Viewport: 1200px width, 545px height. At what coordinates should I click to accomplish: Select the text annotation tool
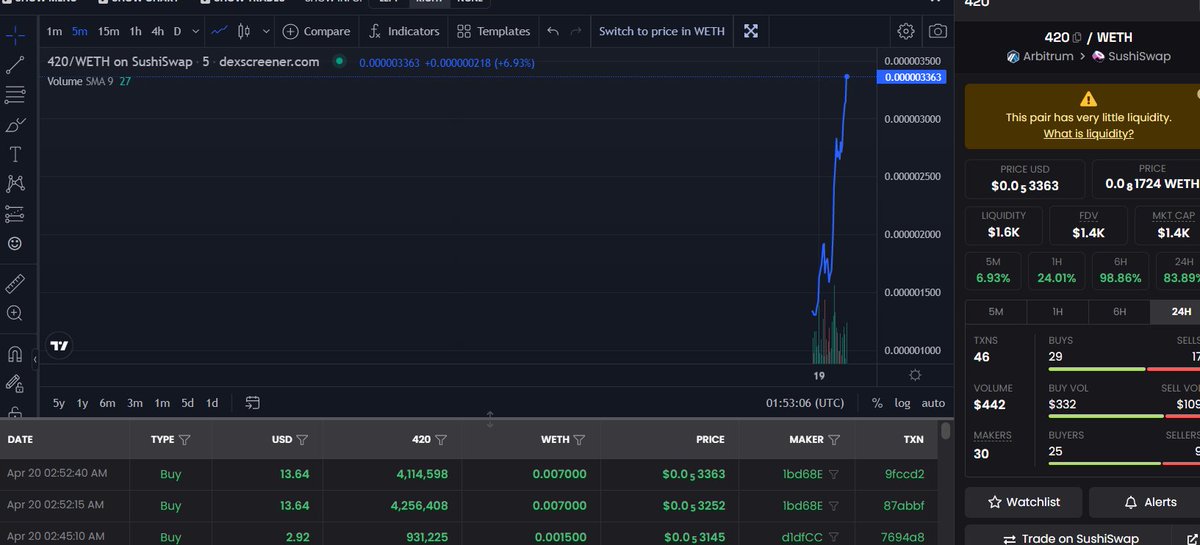(15, 154)
